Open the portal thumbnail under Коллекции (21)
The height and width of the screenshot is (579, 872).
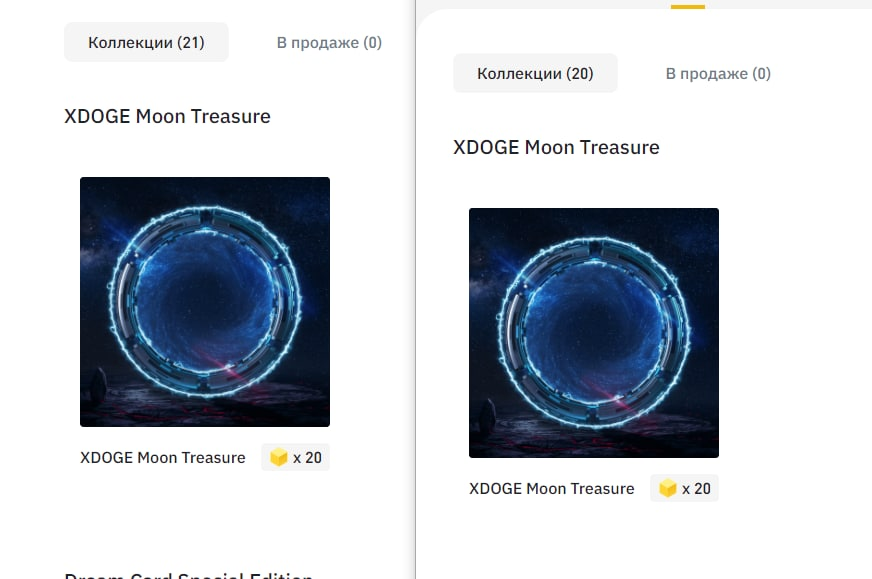point(205,302)
